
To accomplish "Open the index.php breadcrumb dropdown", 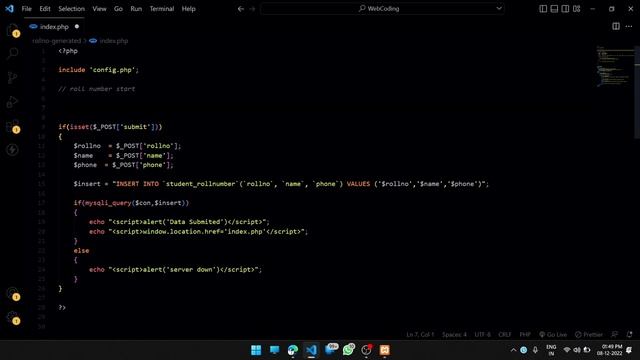I will pos(114,41).
